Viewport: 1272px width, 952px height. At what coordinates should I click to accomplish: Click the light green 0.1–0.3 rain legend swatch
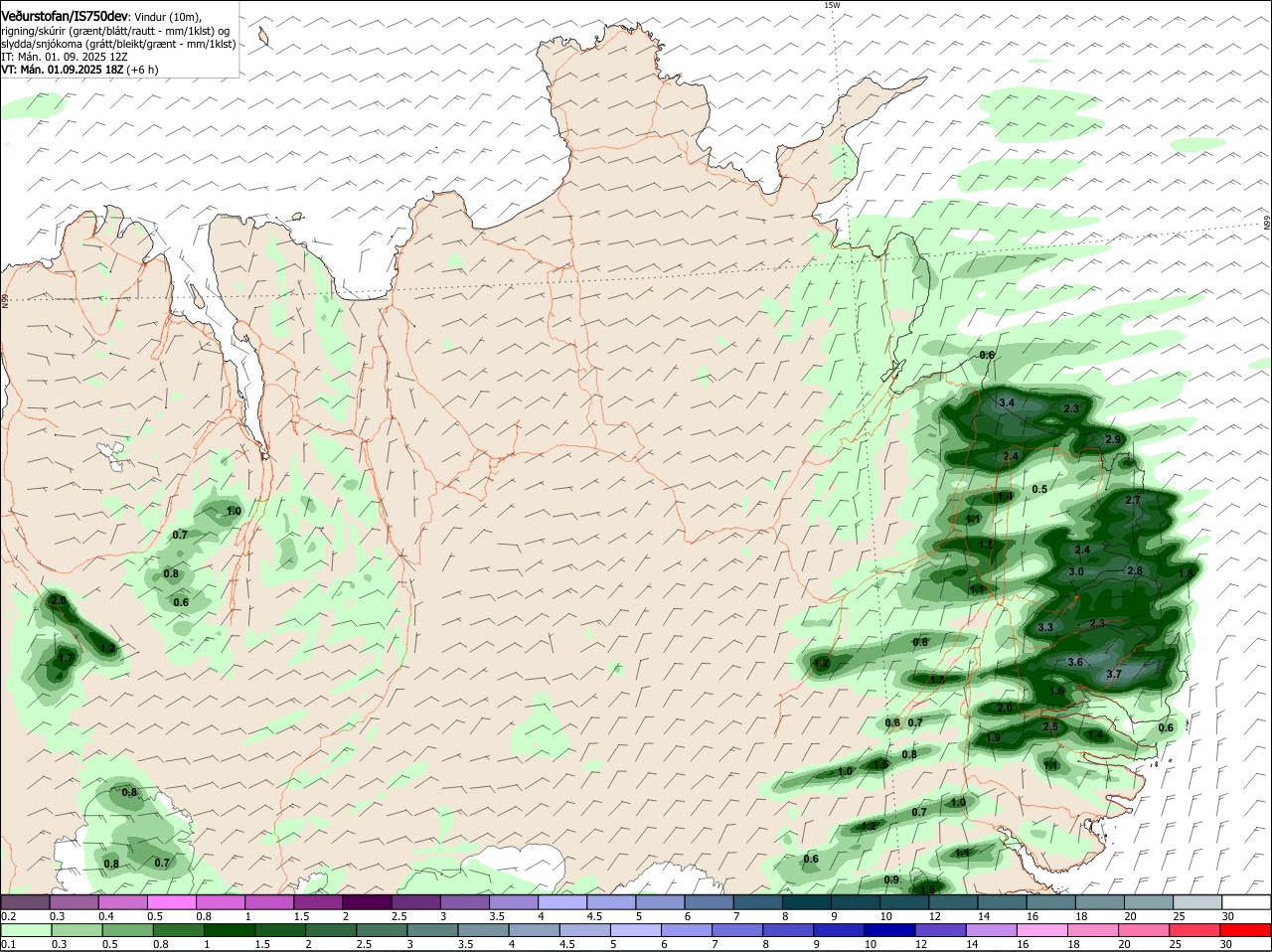coord(25,931)
